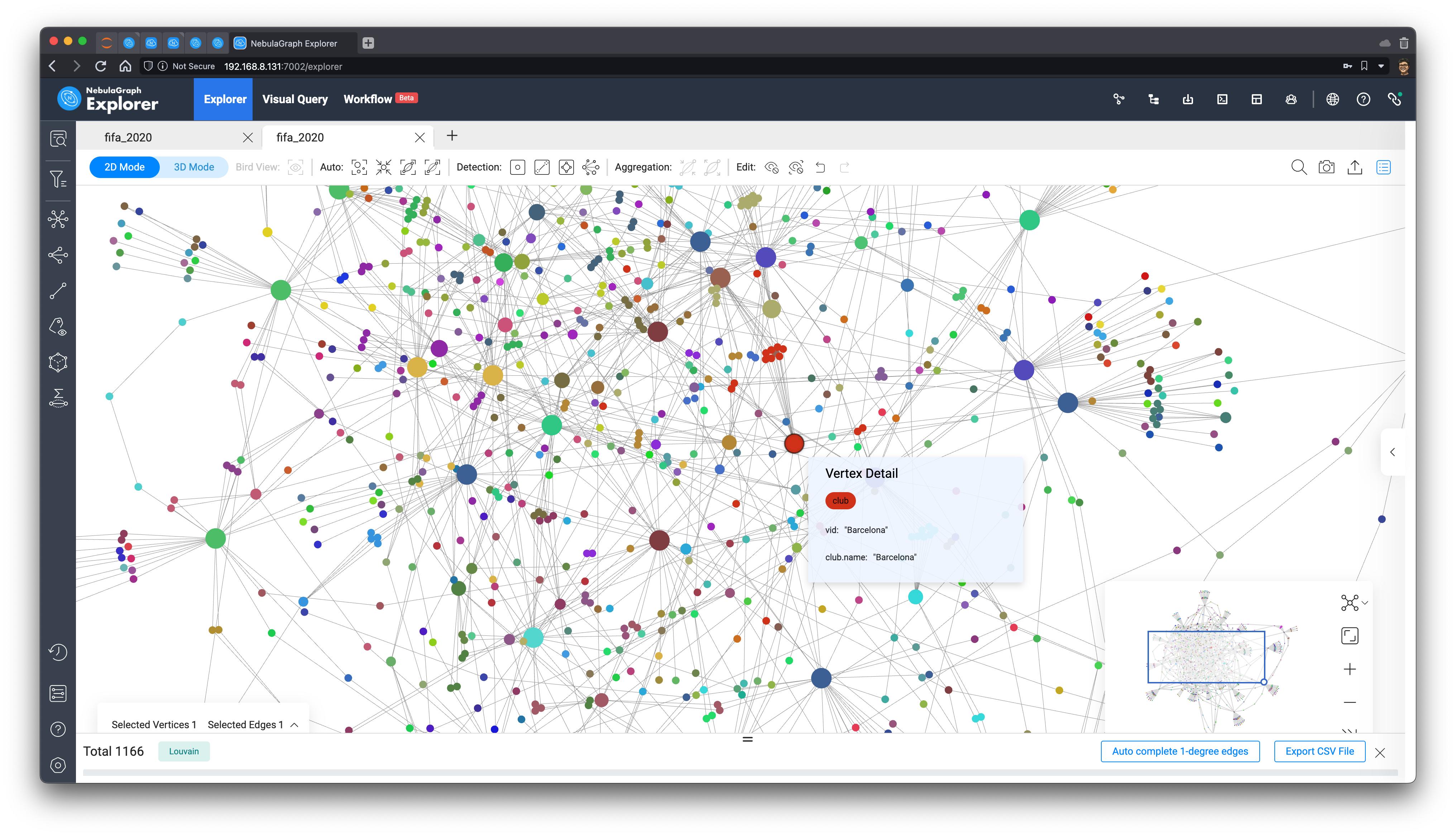Open the language globe icon
The height and width of the screenshot is (836, 1456).
click(1332, 99)
